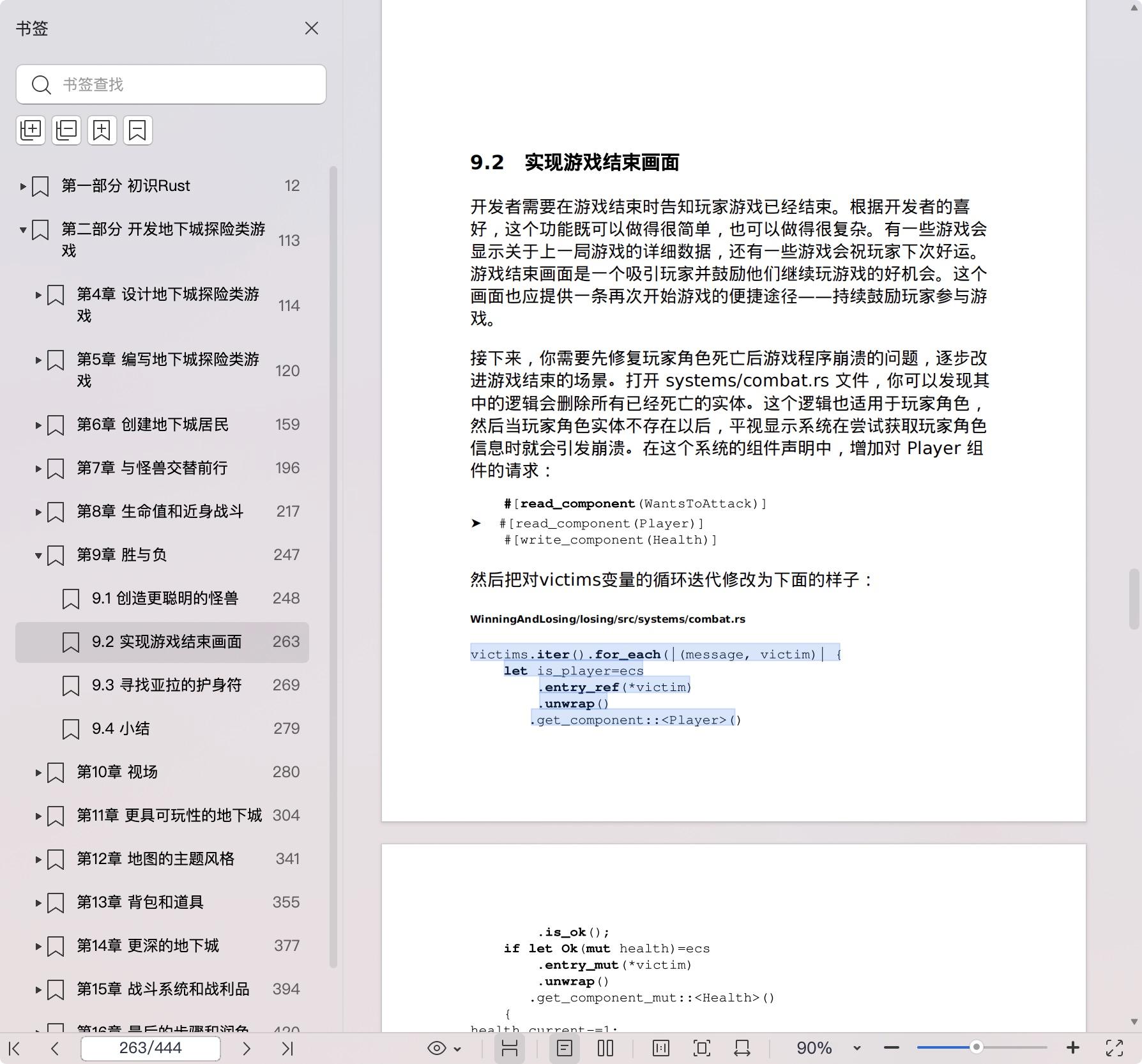1142x1064 pixels.
Task: Go to next page
Action: [247, 1048]
